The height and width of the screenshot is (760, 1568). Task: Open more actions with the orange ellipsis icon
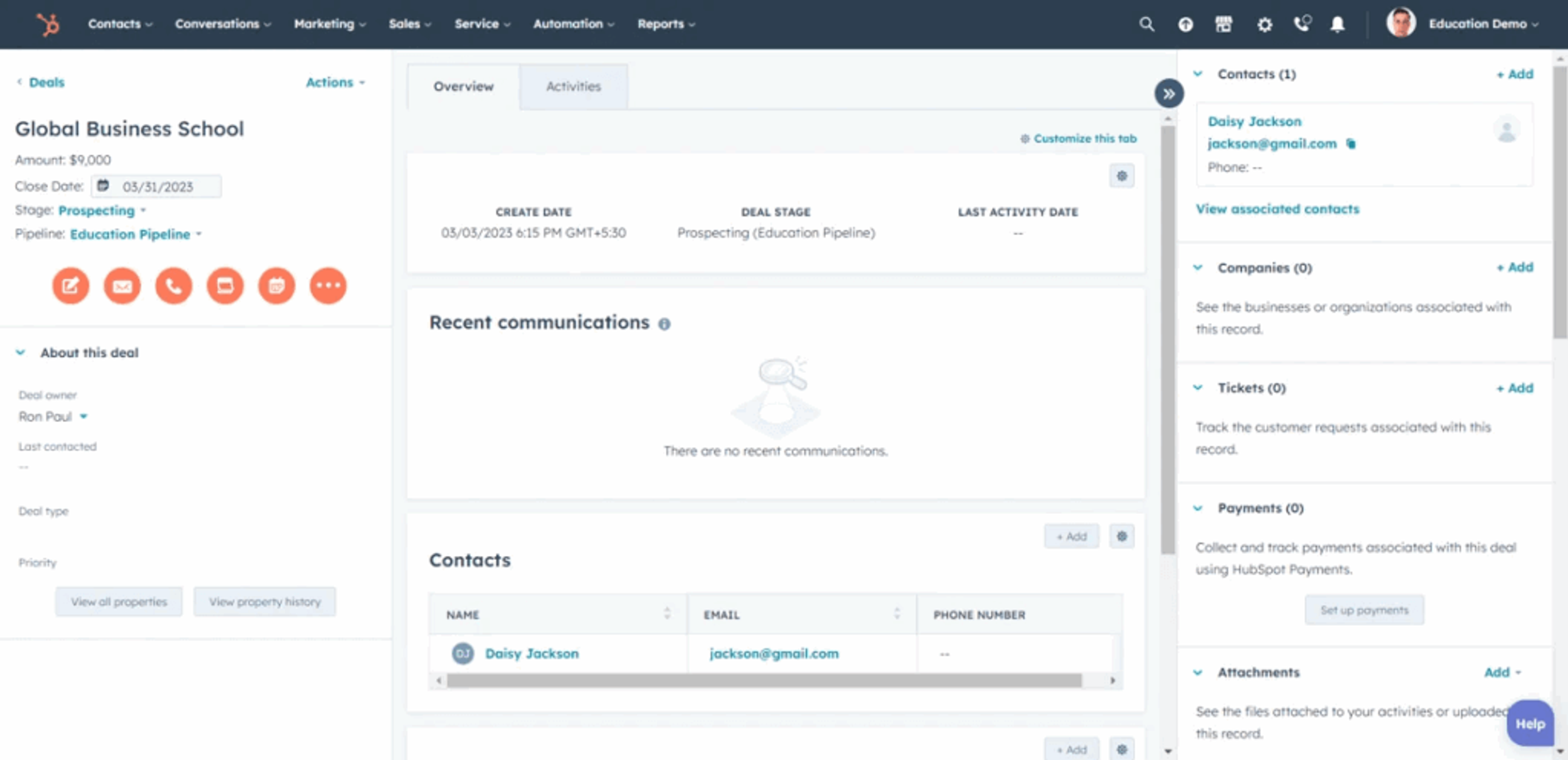click(328, 286)
